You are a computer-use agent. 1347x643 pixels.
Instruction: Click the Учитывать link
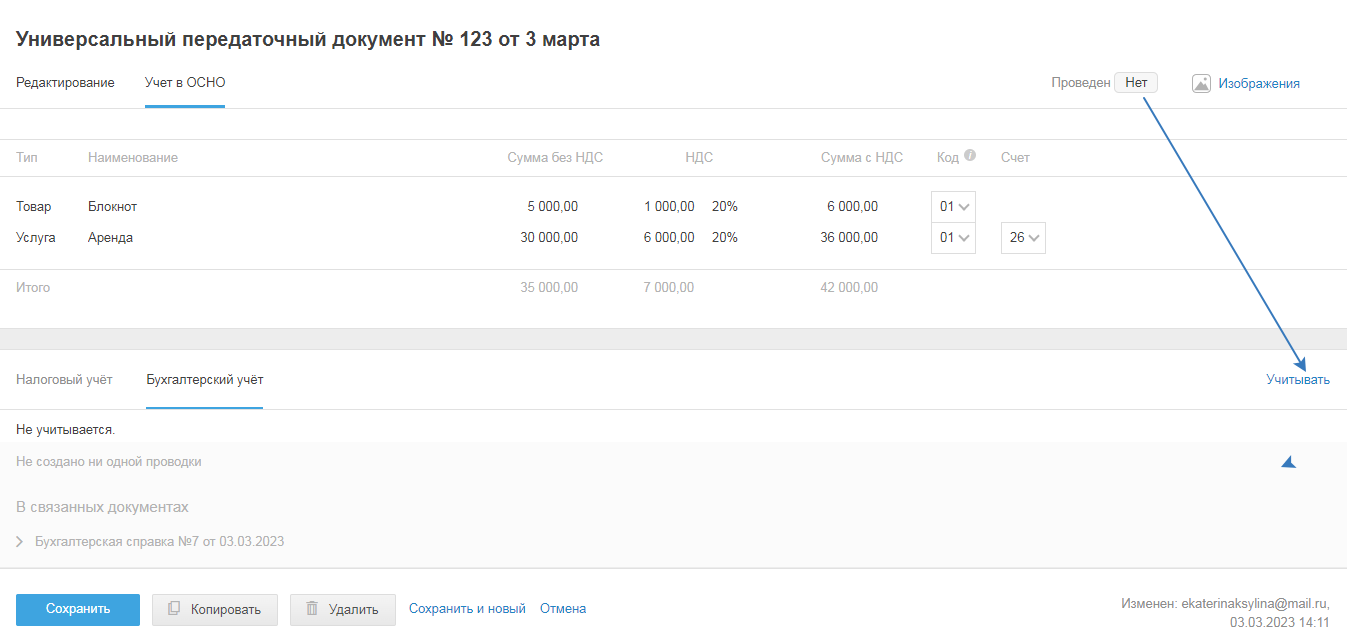tap(1297, 380)
